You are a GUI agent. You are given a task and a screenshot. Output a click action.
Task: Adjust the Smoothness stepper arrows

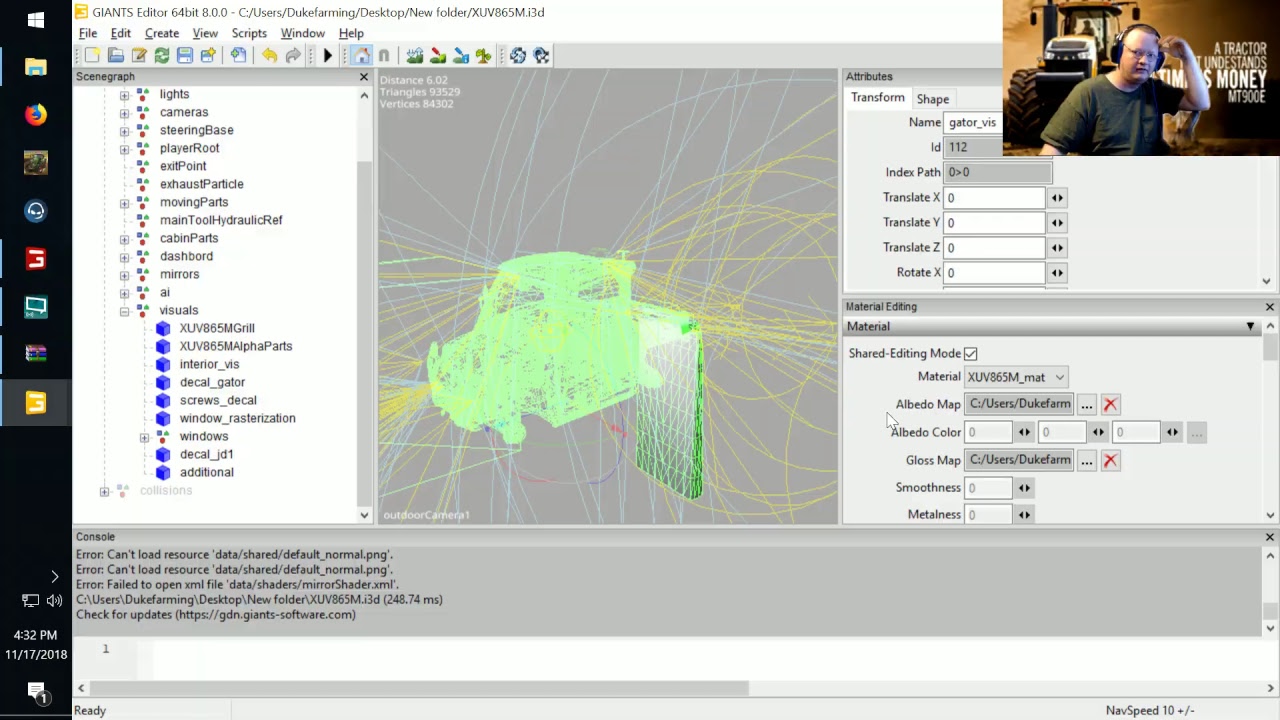1024,488
